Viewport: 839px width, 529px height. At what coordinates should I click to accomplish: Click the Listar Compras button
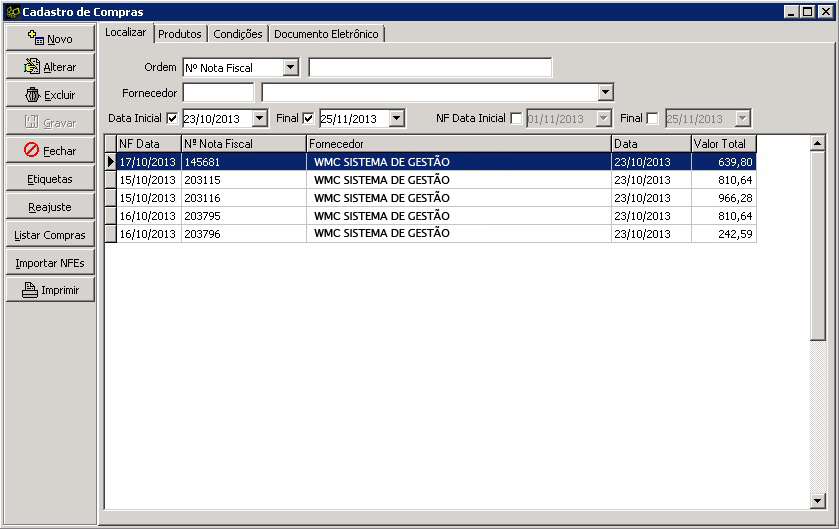point(50,235)
